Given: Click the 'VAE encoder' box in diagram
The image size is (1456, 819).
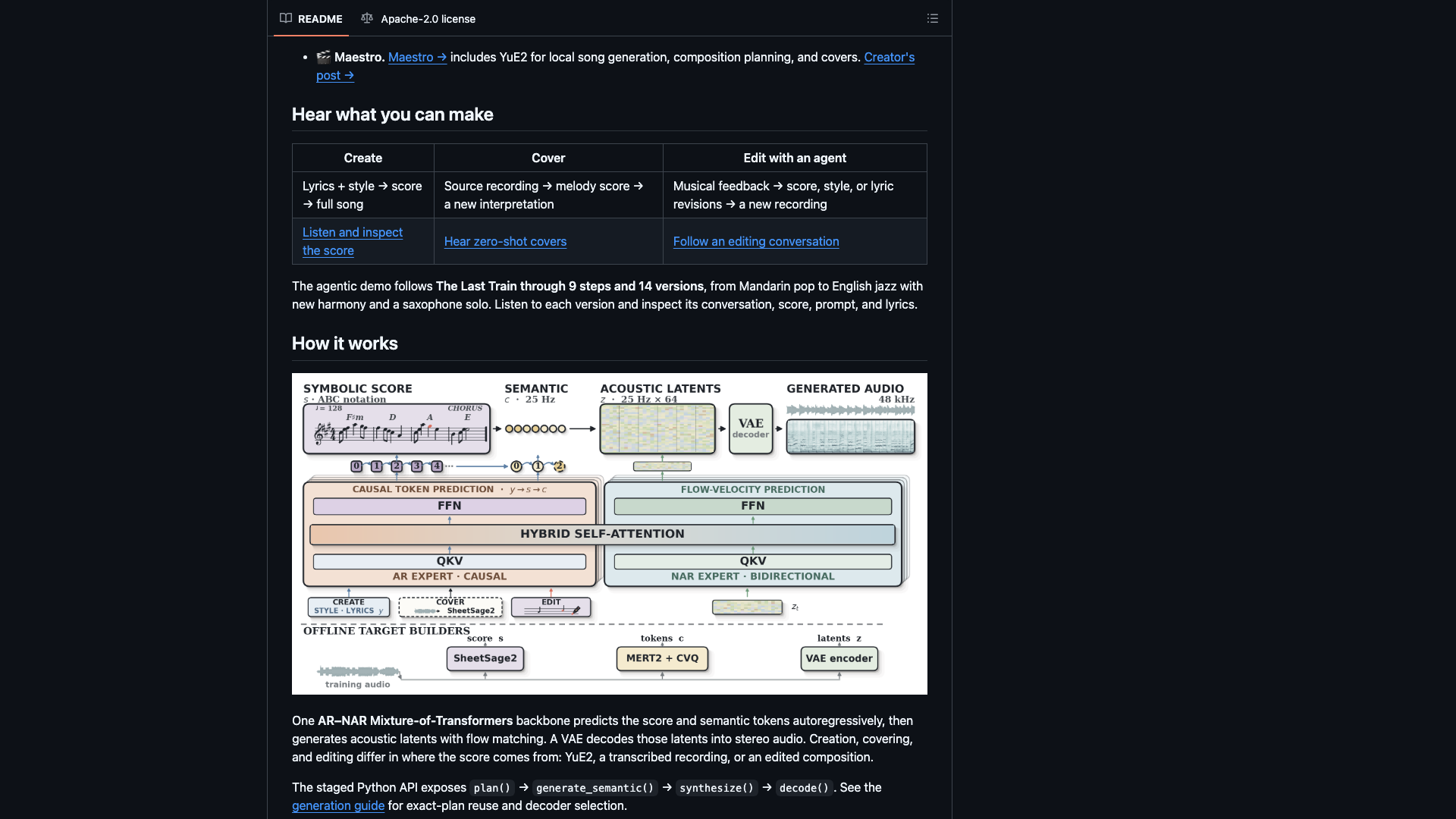Looking at the screenshot, I should [839, 658].
